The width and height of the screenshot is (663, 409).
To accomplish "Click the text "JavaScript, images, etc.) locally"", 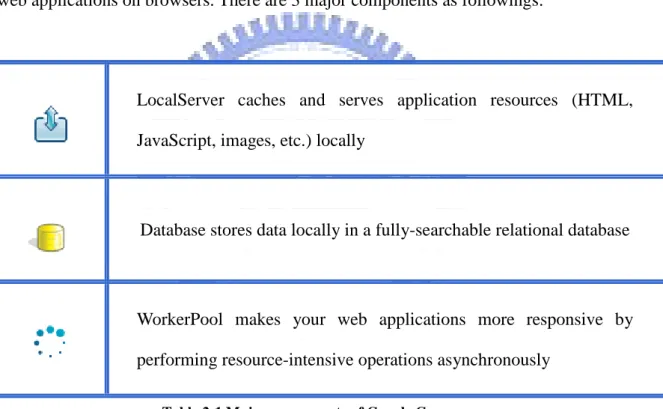I will coord(251,141).
